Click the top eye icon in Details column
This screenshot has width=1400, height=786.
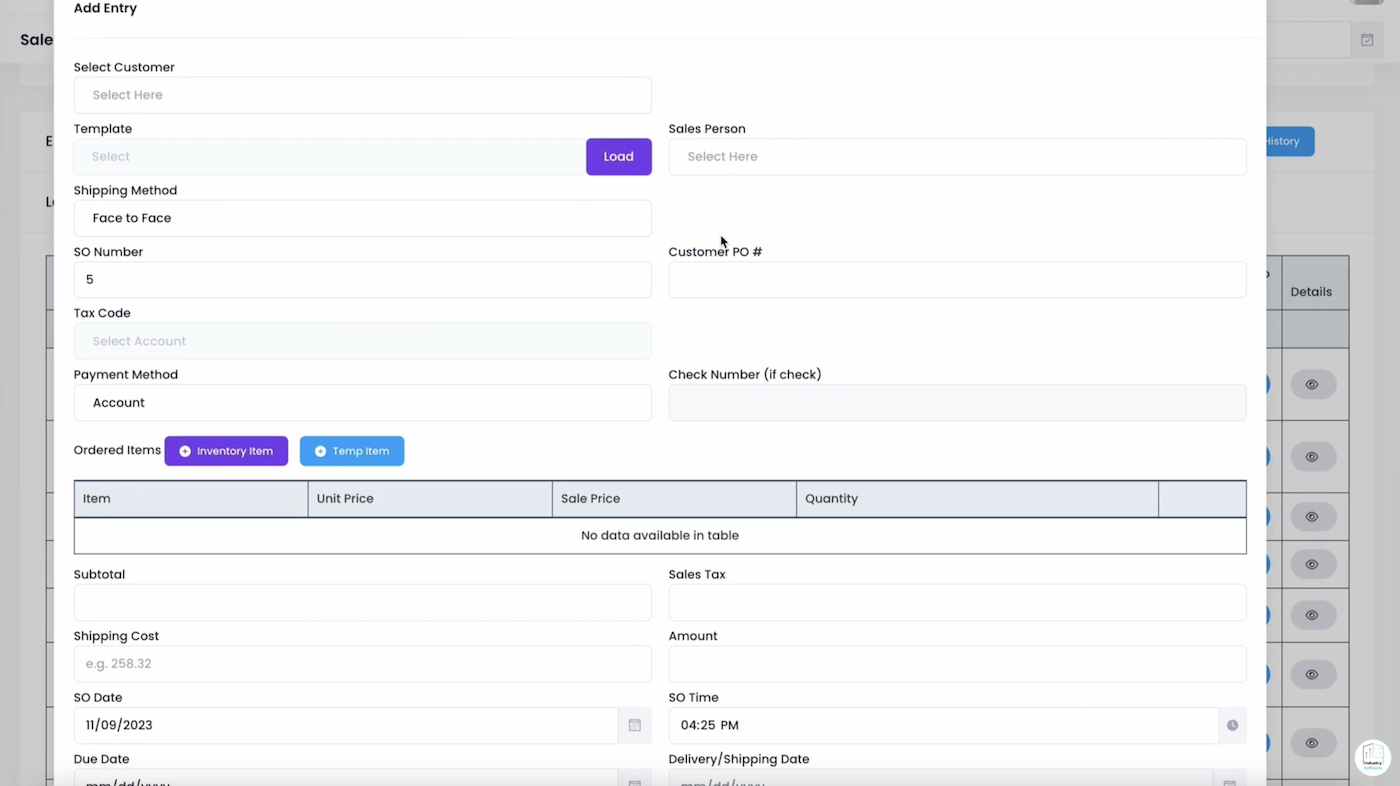pyautogui.click(x=1311, y=384)
